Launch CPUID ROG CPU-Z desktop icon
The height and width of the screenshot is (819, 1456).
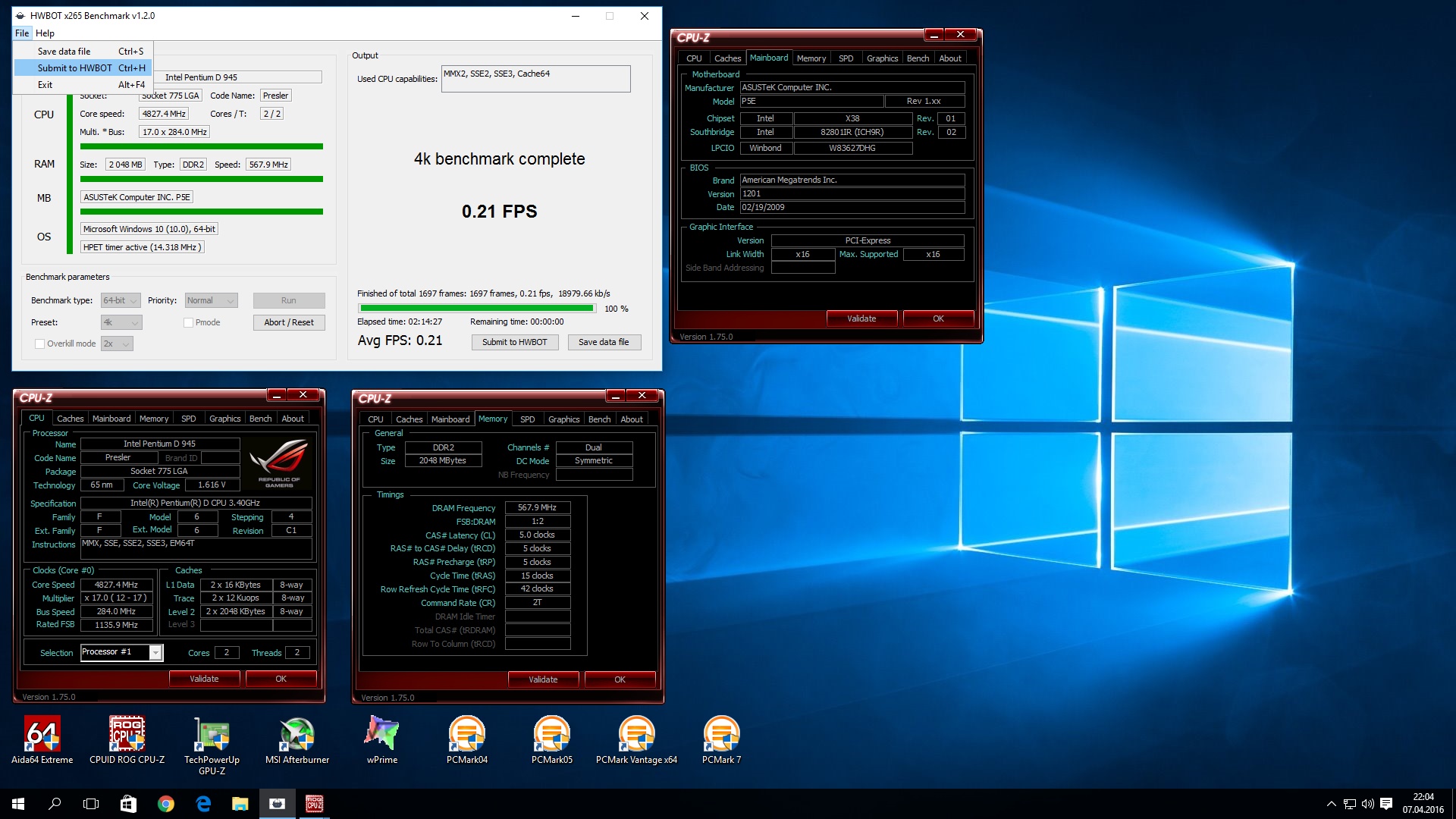tap(127, 739)
